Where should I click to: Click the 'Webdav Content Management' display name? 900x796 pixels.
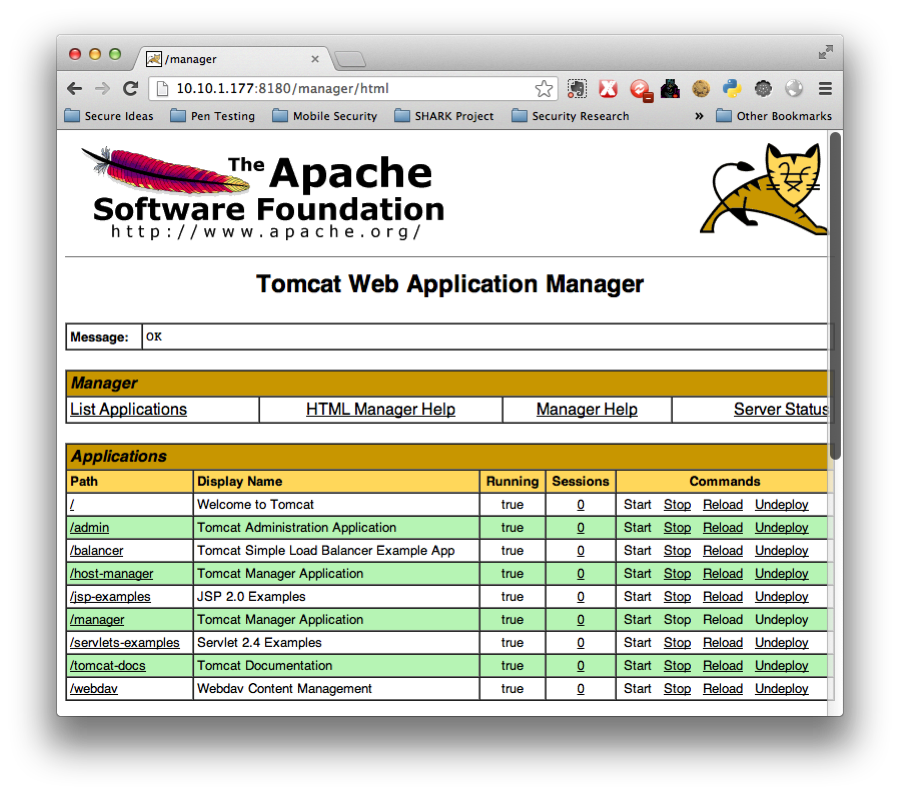click(284, 688)
